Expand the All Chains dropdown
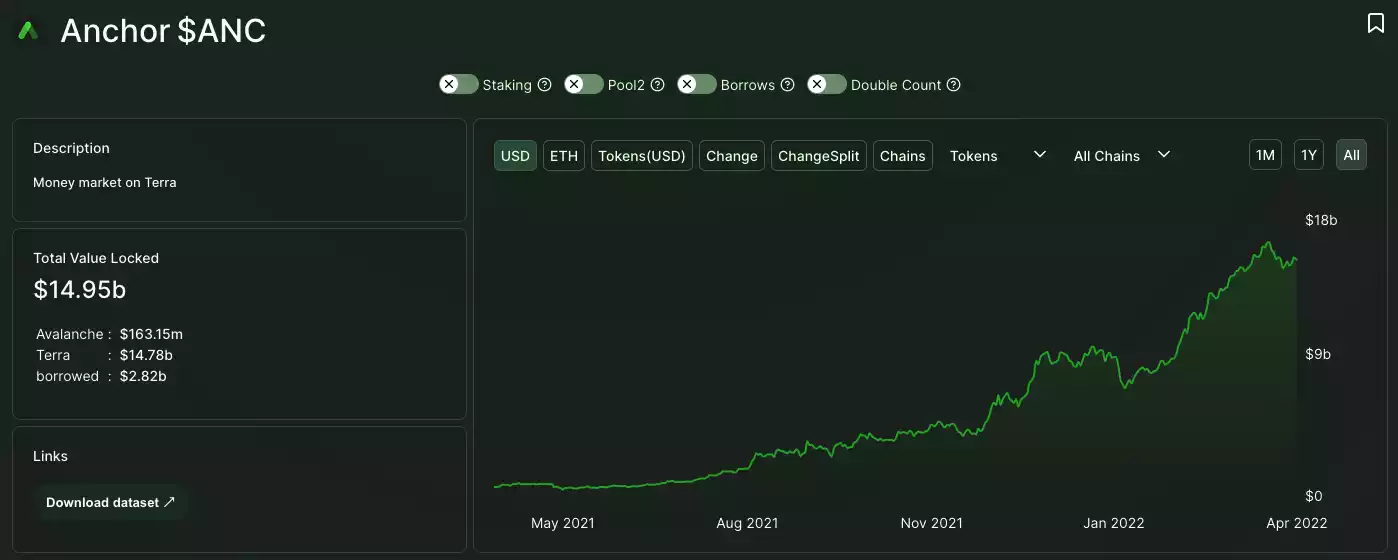This screenshot has height=560, width=1398. pos(1121,156)
